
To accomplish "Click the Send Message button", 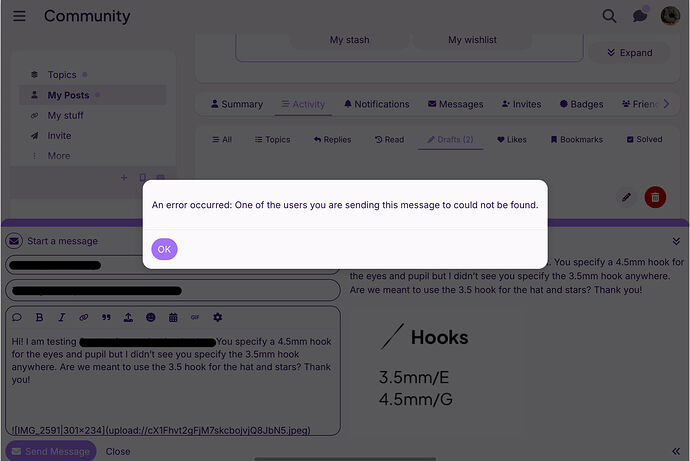I will click(51, 451).
